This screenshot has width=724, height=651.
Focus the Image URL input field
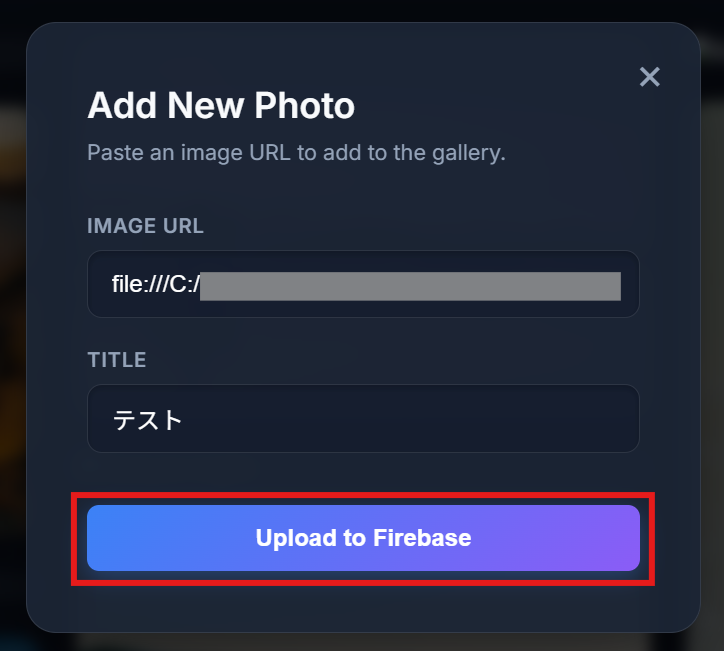pos(363,284)
